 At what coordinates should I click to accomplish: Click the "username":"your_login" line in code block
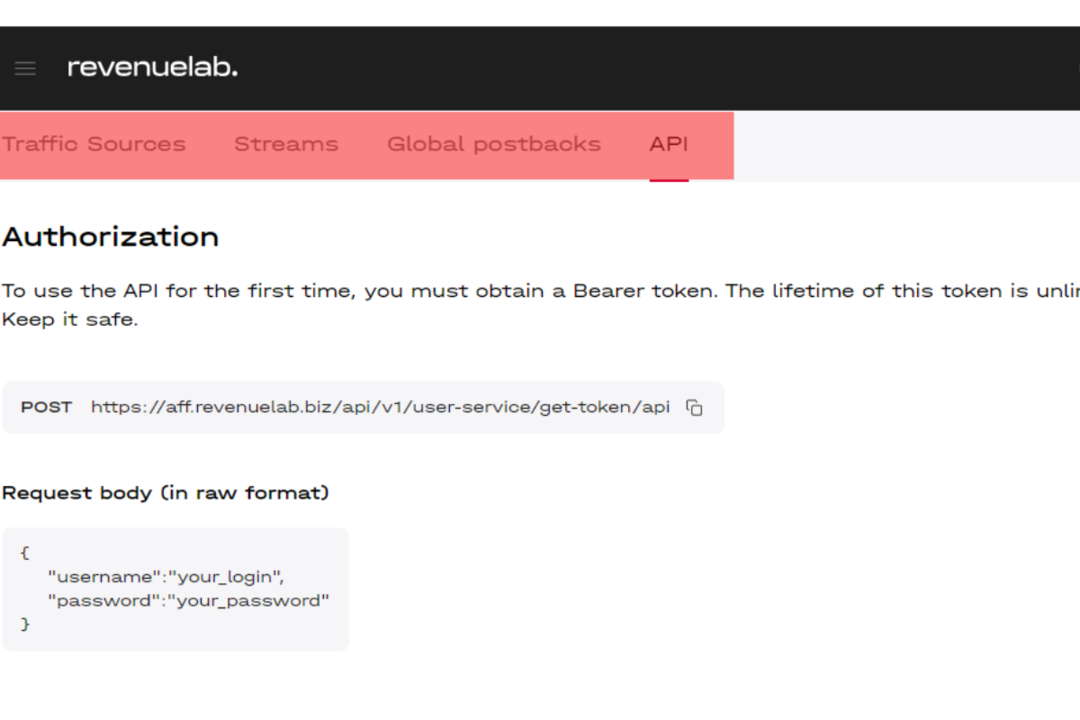click(166, 577)
